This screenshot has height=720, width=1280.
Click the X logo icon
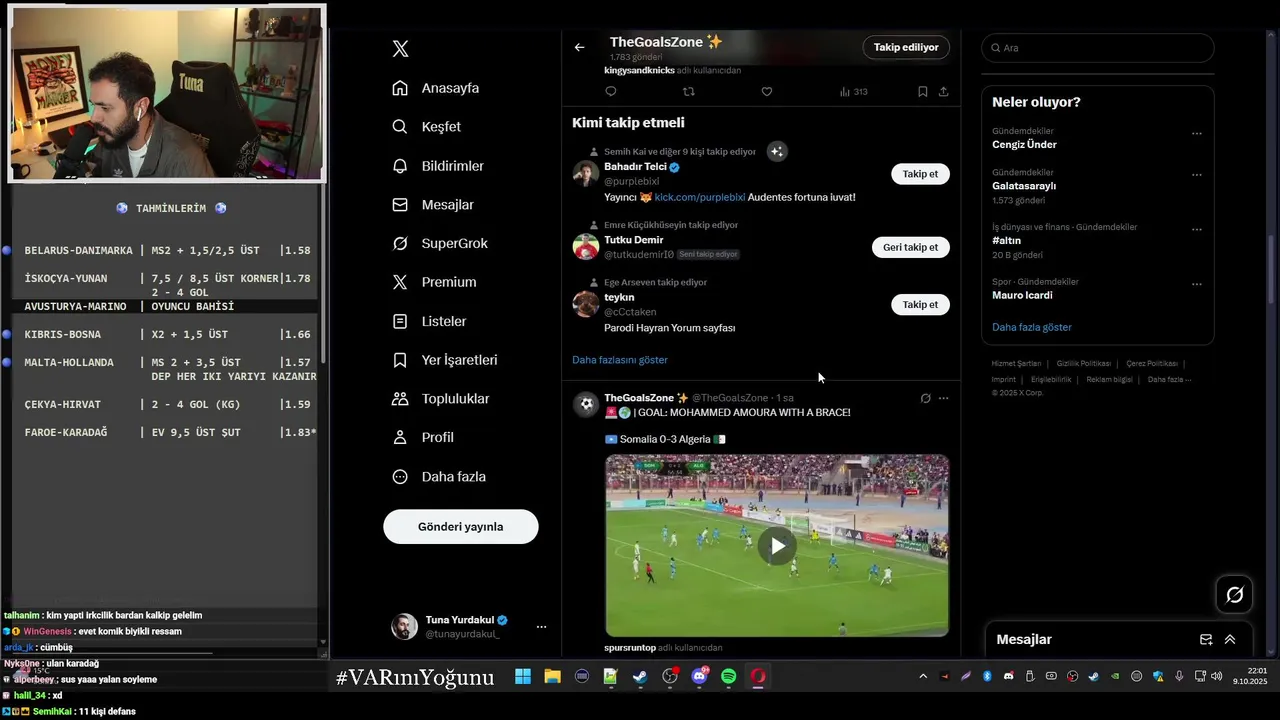(400, 49)
